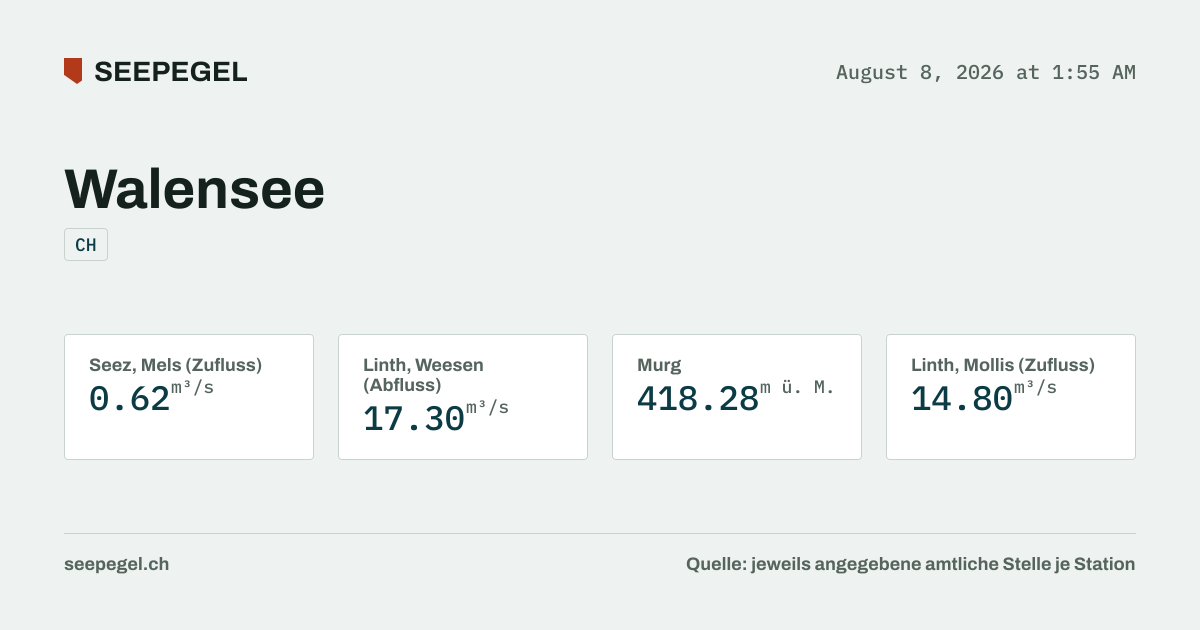The width and height of the screenshot is (1200, 630).
Task: Visit the seepegel.ch footer link
Action: [x=116, y=564]
